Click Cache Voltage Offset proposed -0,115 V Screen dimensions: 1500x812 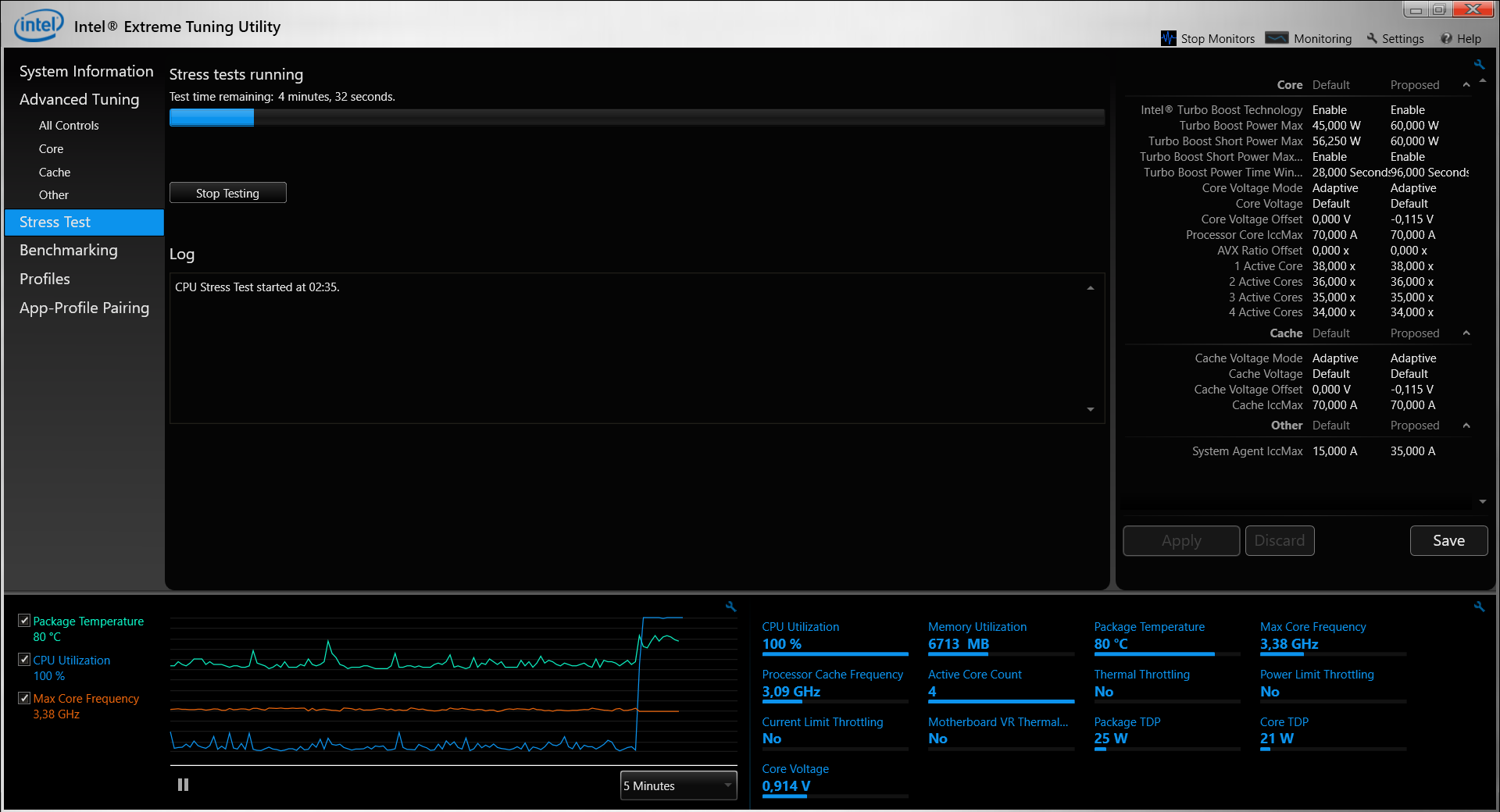tap(1412, 390)
